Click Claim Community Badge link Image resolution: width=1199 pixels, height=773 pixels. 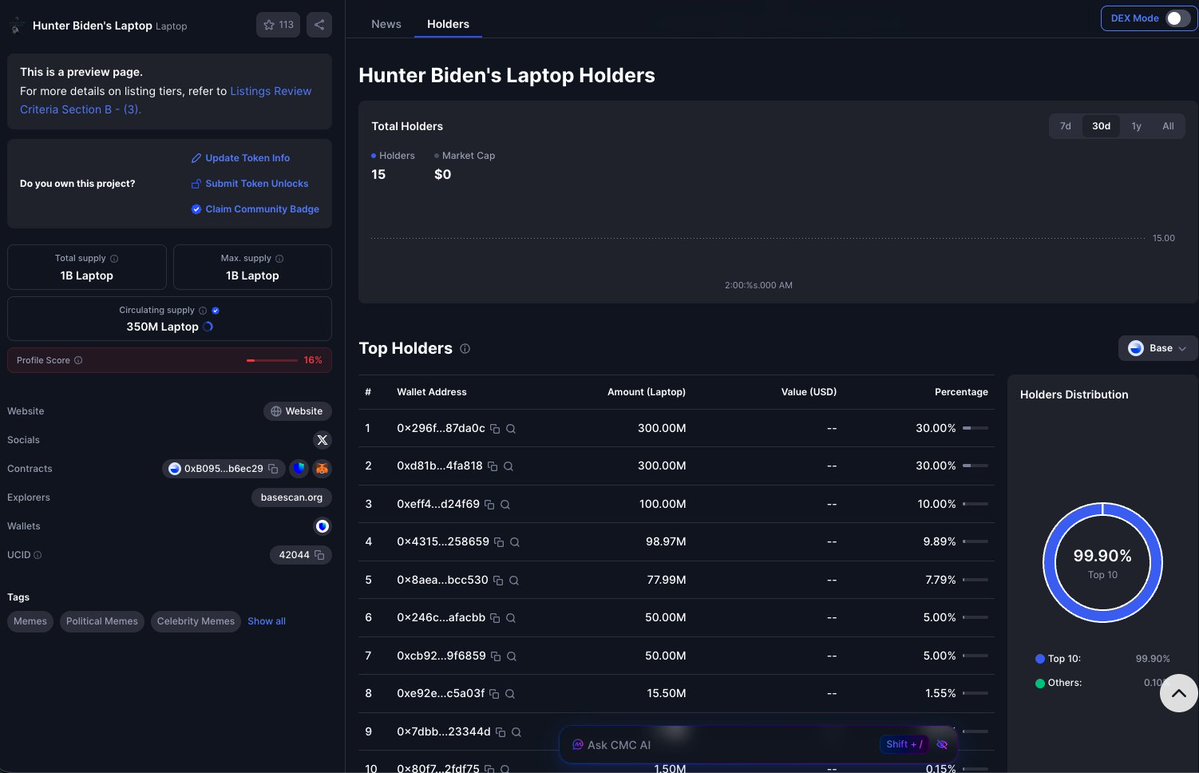tap(255, 209)
